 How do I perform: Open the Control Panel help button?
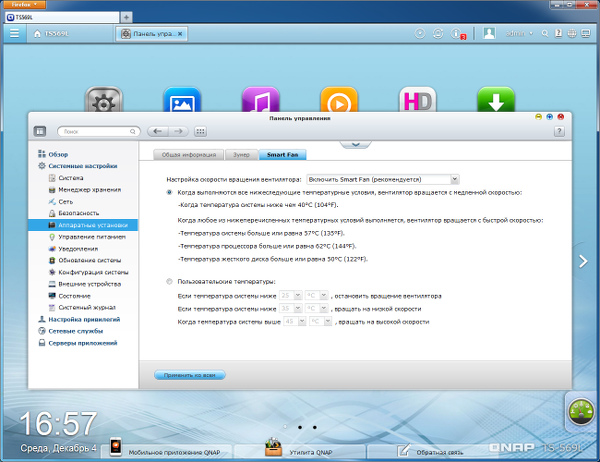pos(559,131)
